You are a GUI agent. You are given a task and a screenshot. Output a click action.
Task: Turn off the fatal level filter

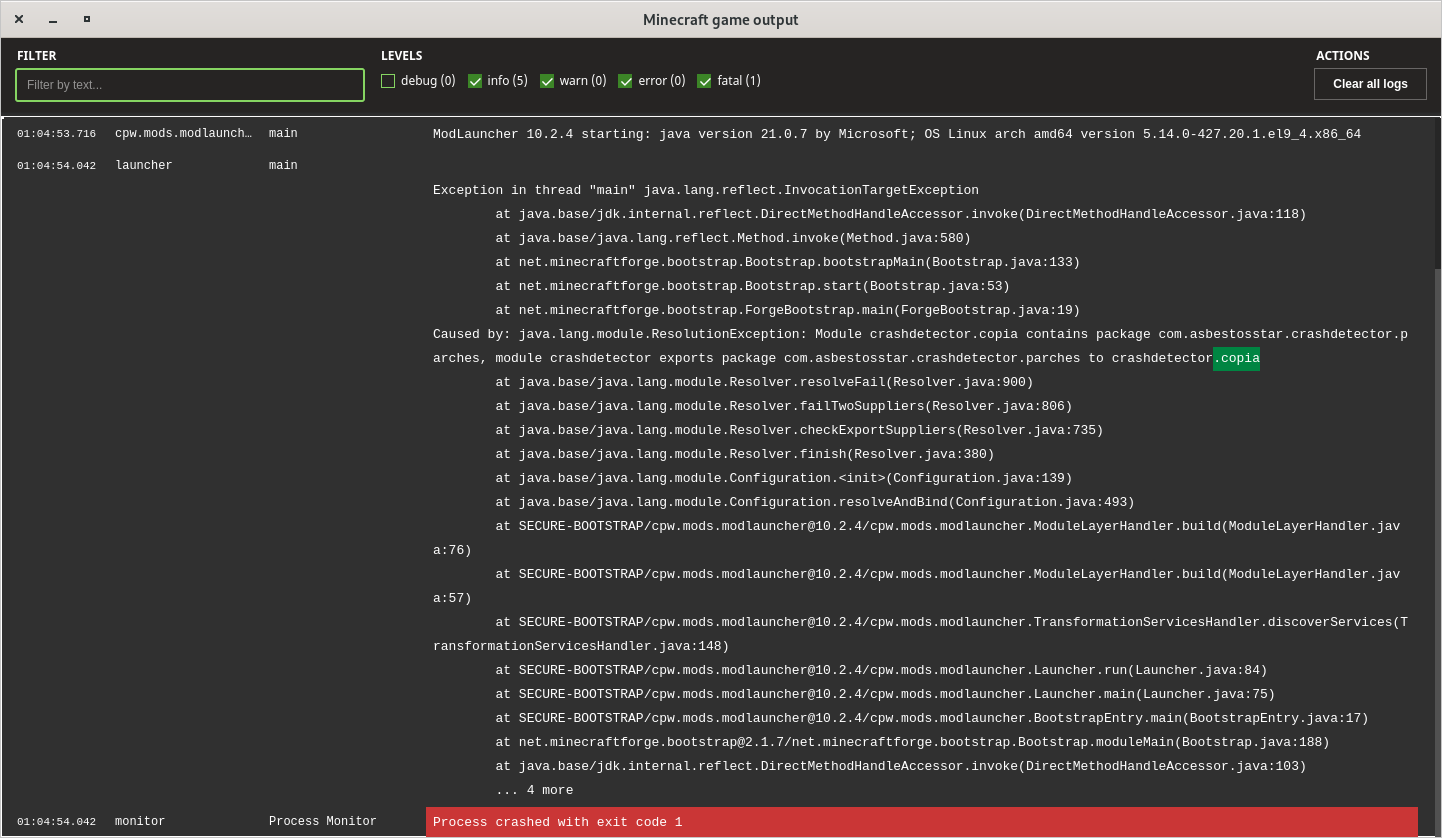point(704,81)
